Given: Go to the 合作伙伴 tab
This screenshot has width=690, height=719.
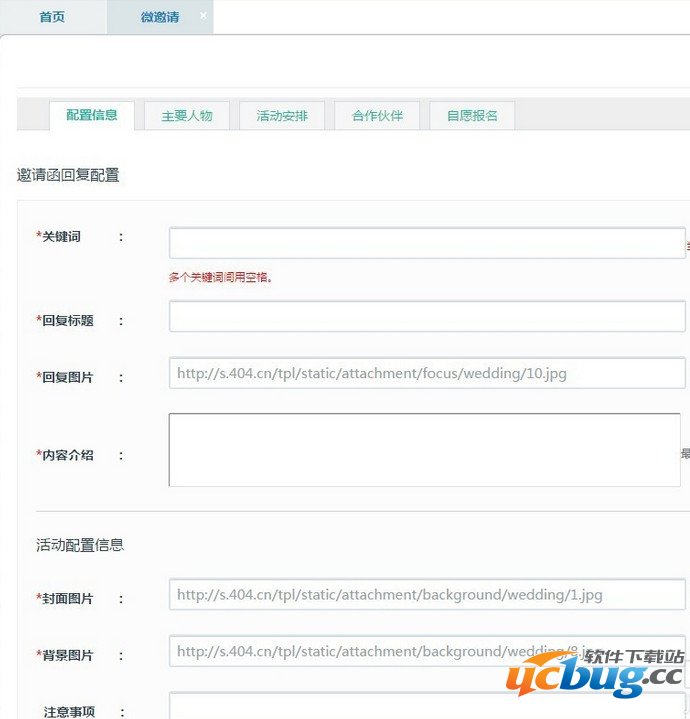Looking at the screenshot, I should 377,116.
